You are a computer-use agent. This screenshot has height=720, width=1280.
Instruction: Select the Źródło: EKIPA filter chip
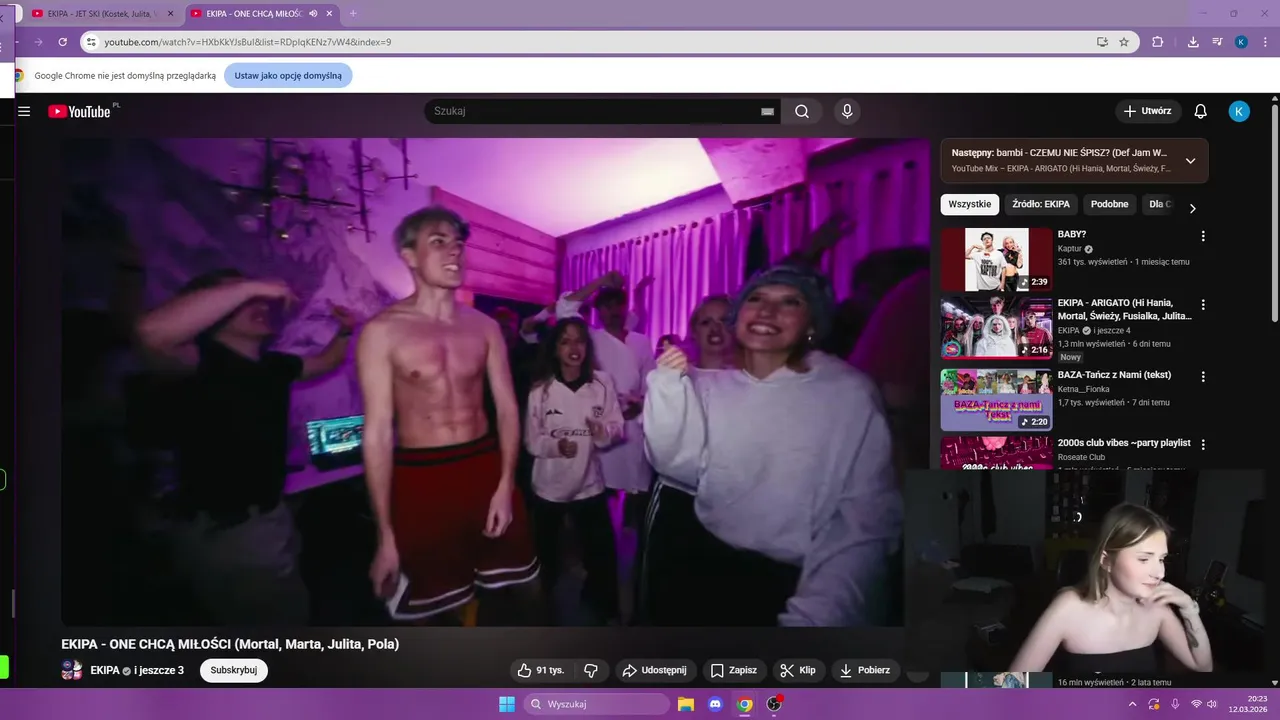[1040, 204]
